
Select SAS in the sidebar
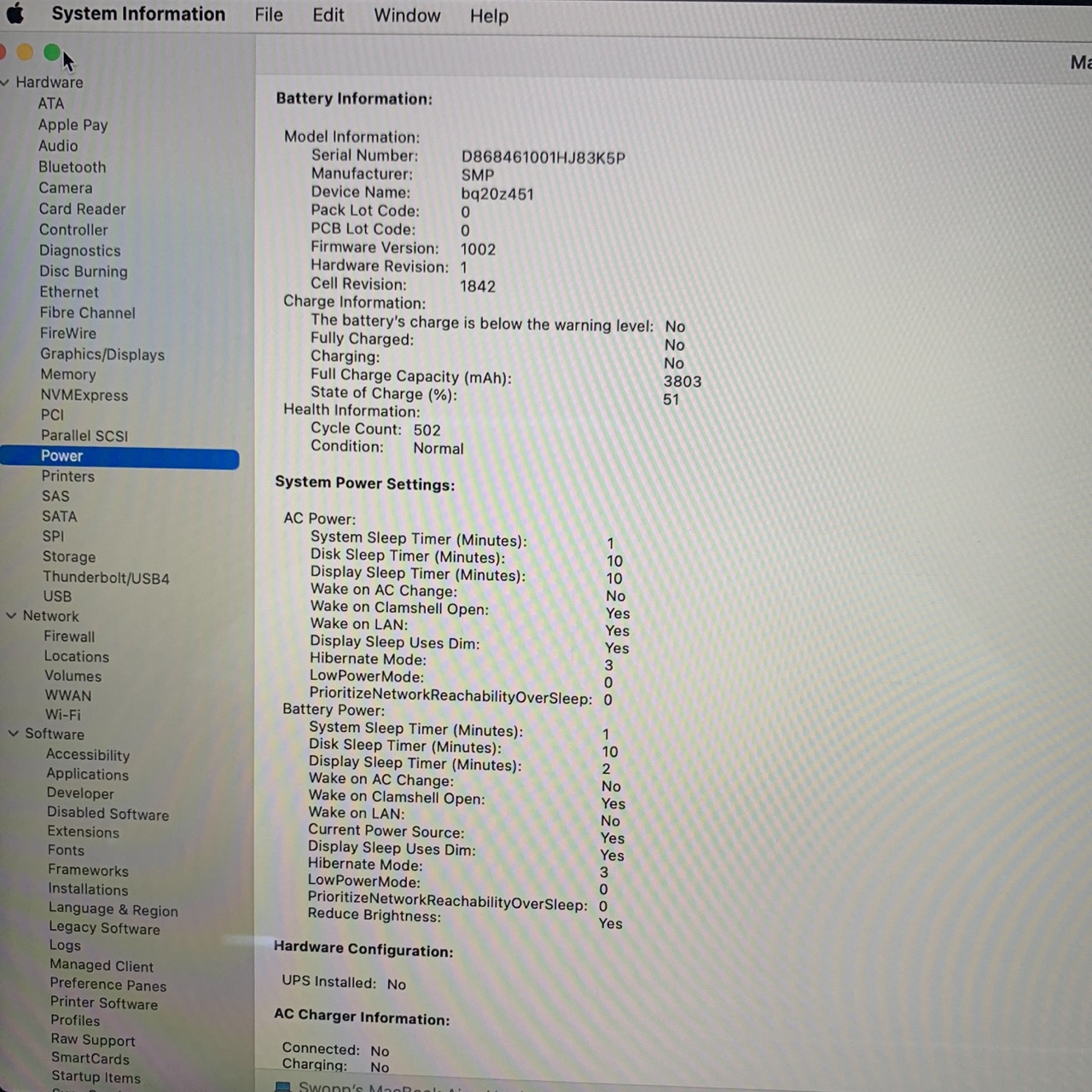(55, 496)
